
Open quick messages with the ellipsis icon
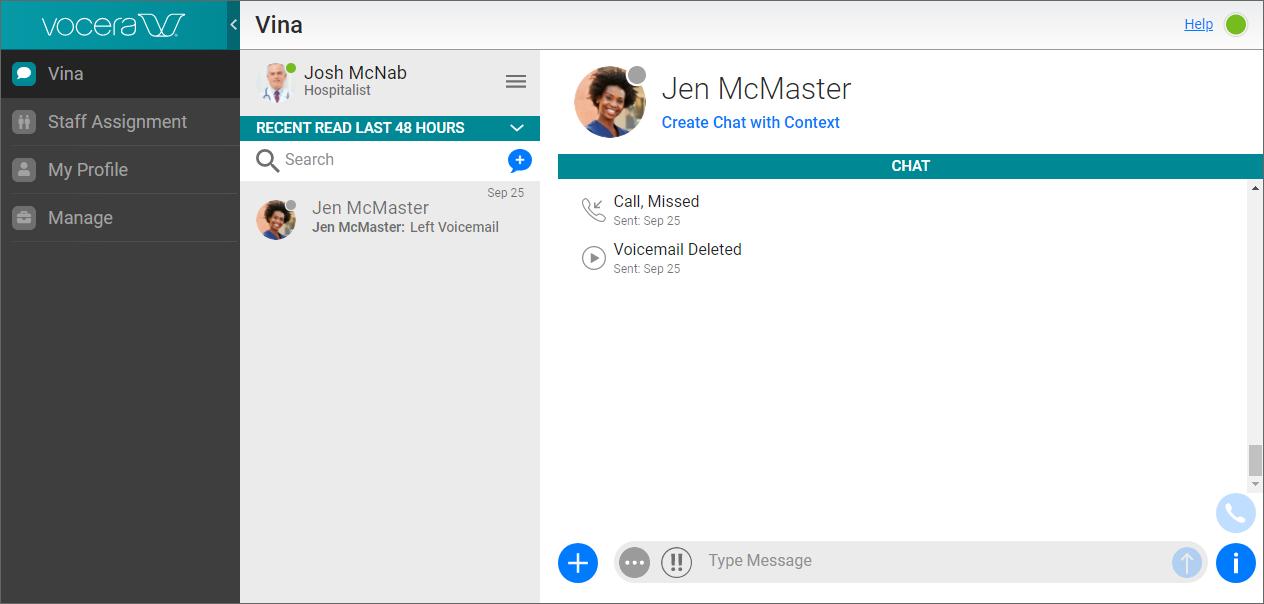[x=634, y=562]
